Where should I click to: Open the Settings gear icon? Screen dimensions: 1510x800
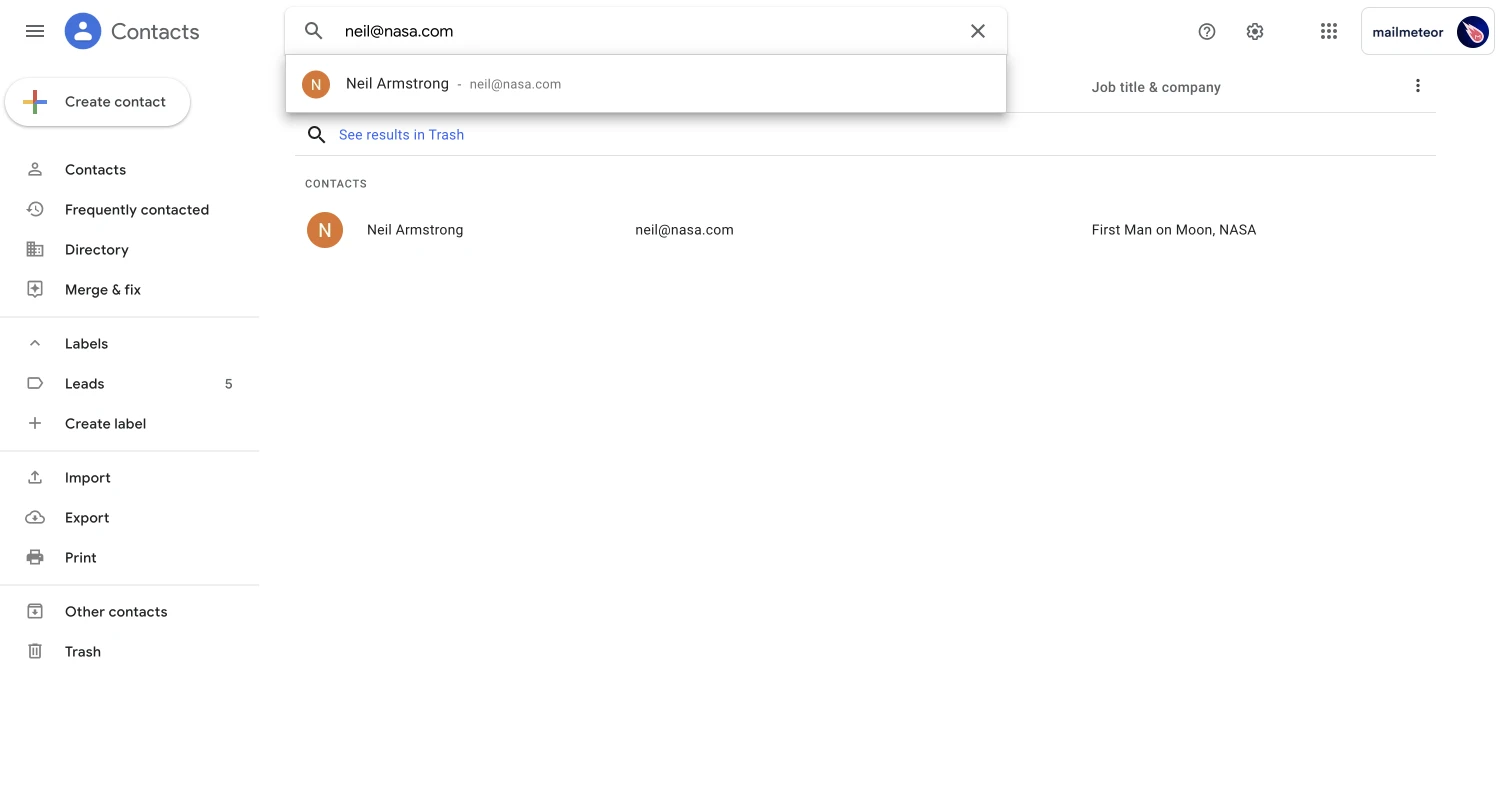tap(1255, 31)
